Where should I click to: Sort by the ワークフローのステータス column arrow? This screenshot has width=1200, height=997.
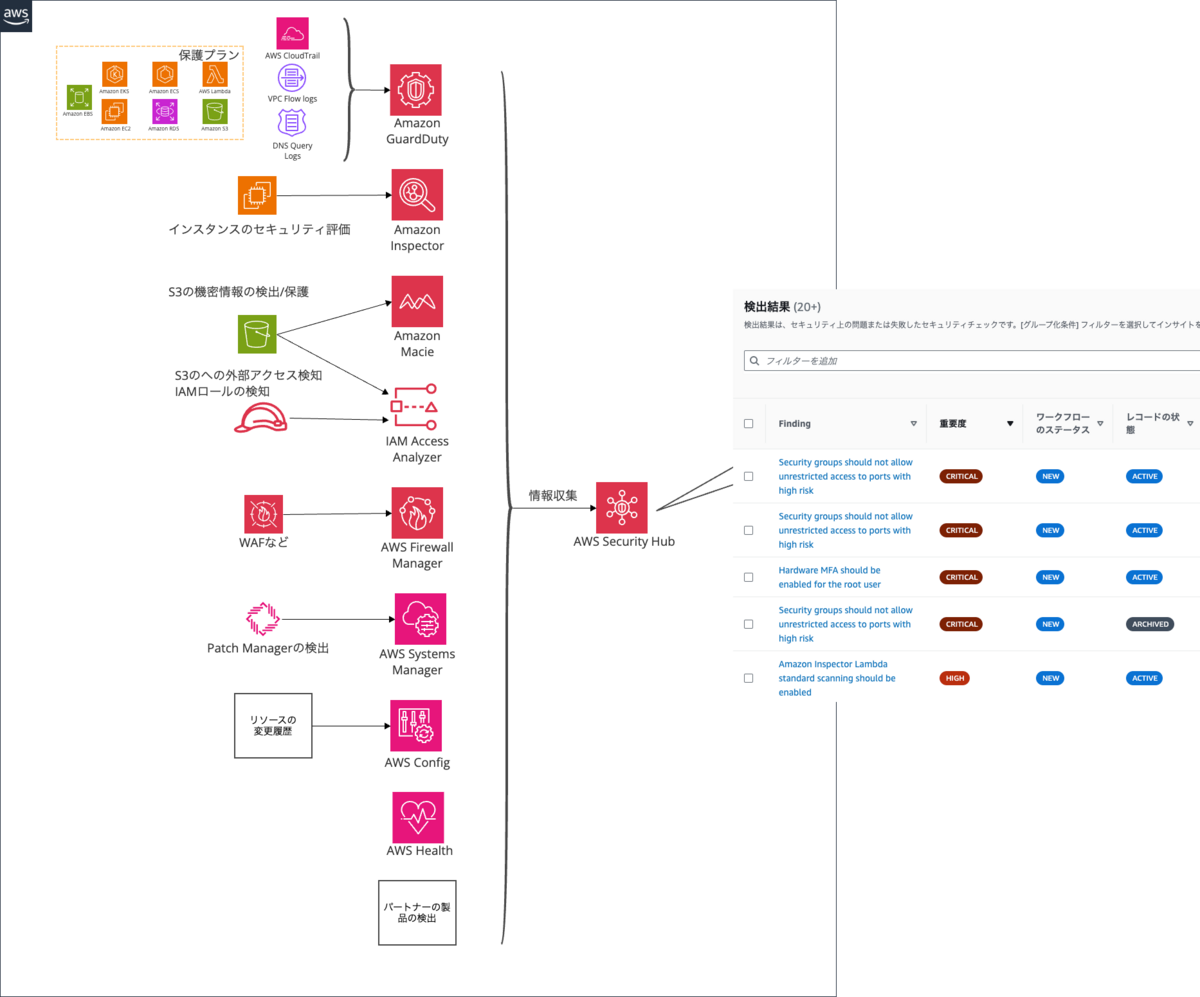click(x=1100, y=423)
